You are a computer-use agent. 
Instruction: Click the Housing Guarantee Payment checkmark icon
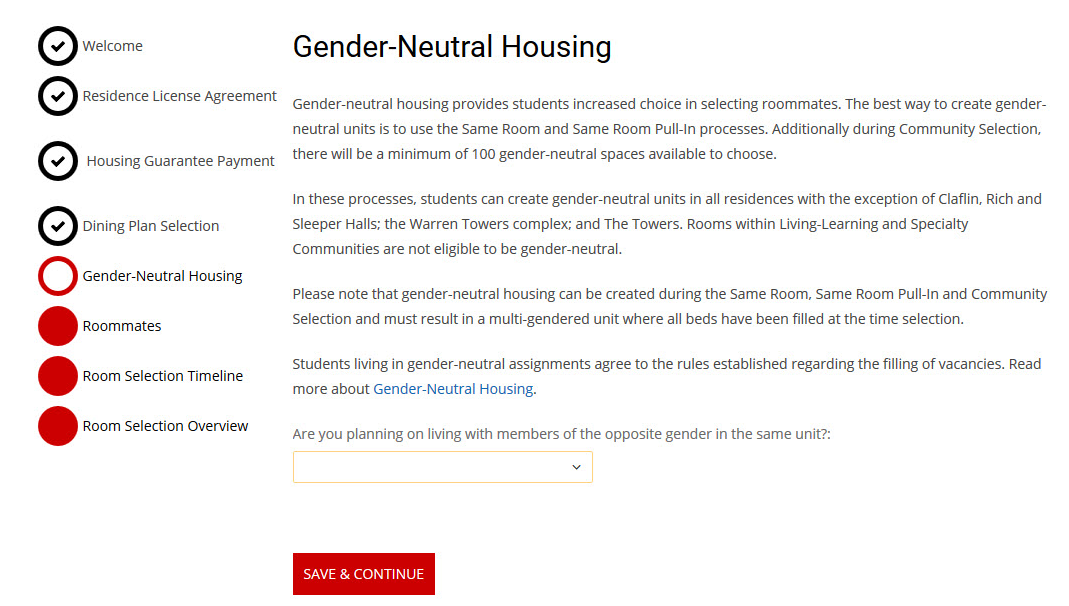(x=58, y=161)
